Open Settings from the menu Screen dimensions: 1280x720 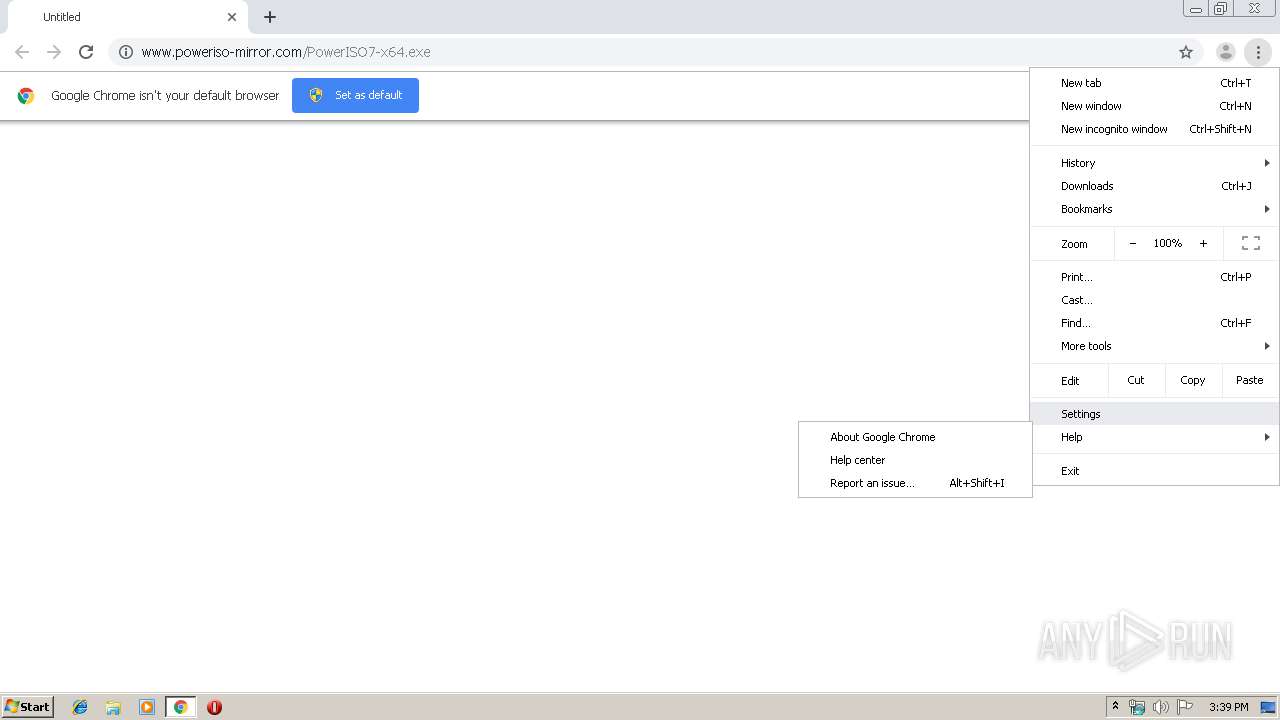[1155, 414]
